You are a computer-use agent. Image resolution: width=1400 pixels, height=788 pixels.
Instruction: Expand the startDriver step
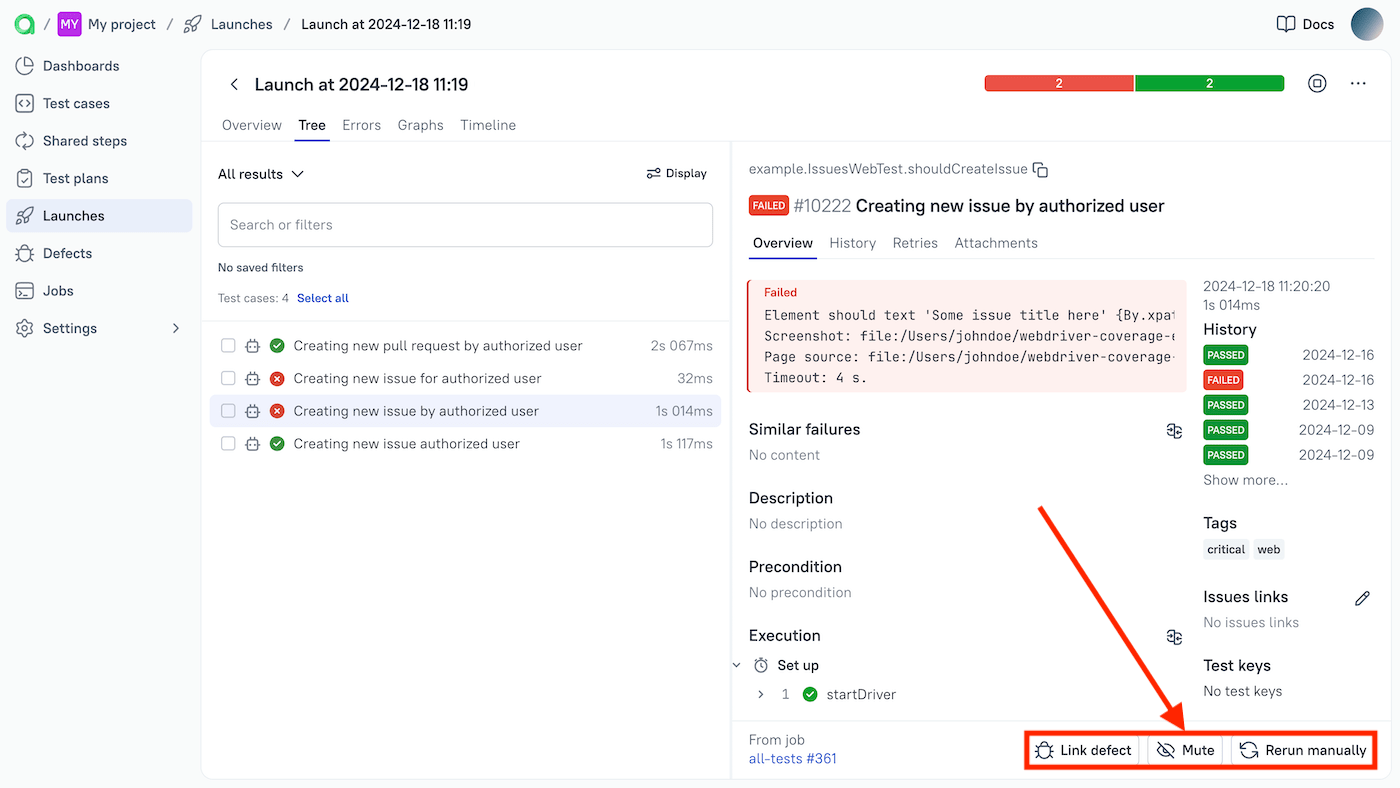click(760, 694)
